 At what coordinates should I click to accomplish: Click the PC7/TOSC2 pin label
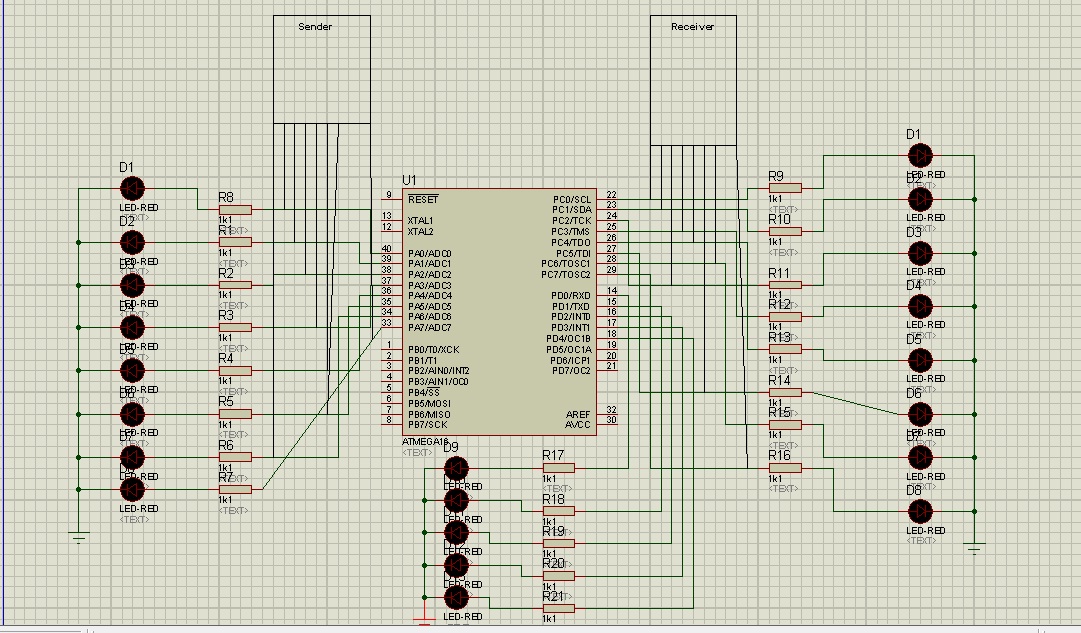pos(566,274)
